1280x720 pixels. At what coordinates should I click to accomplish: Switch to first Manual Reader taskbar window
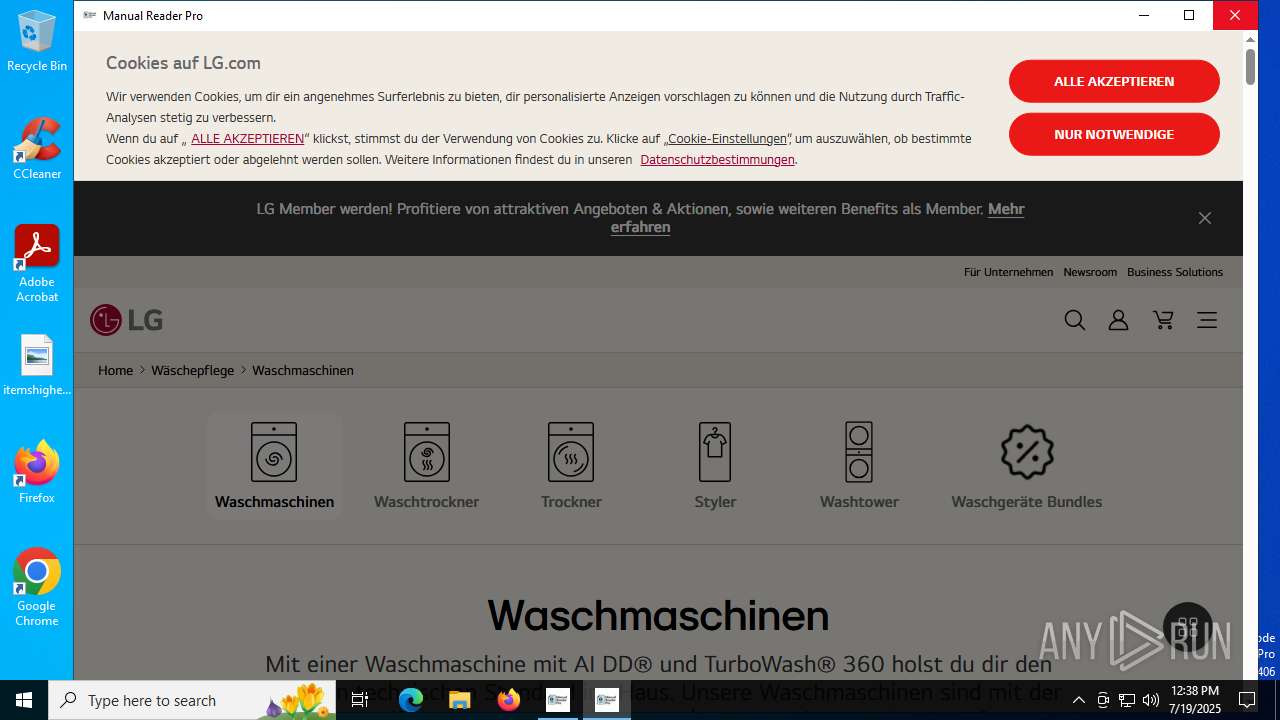[x=558, y=700]
